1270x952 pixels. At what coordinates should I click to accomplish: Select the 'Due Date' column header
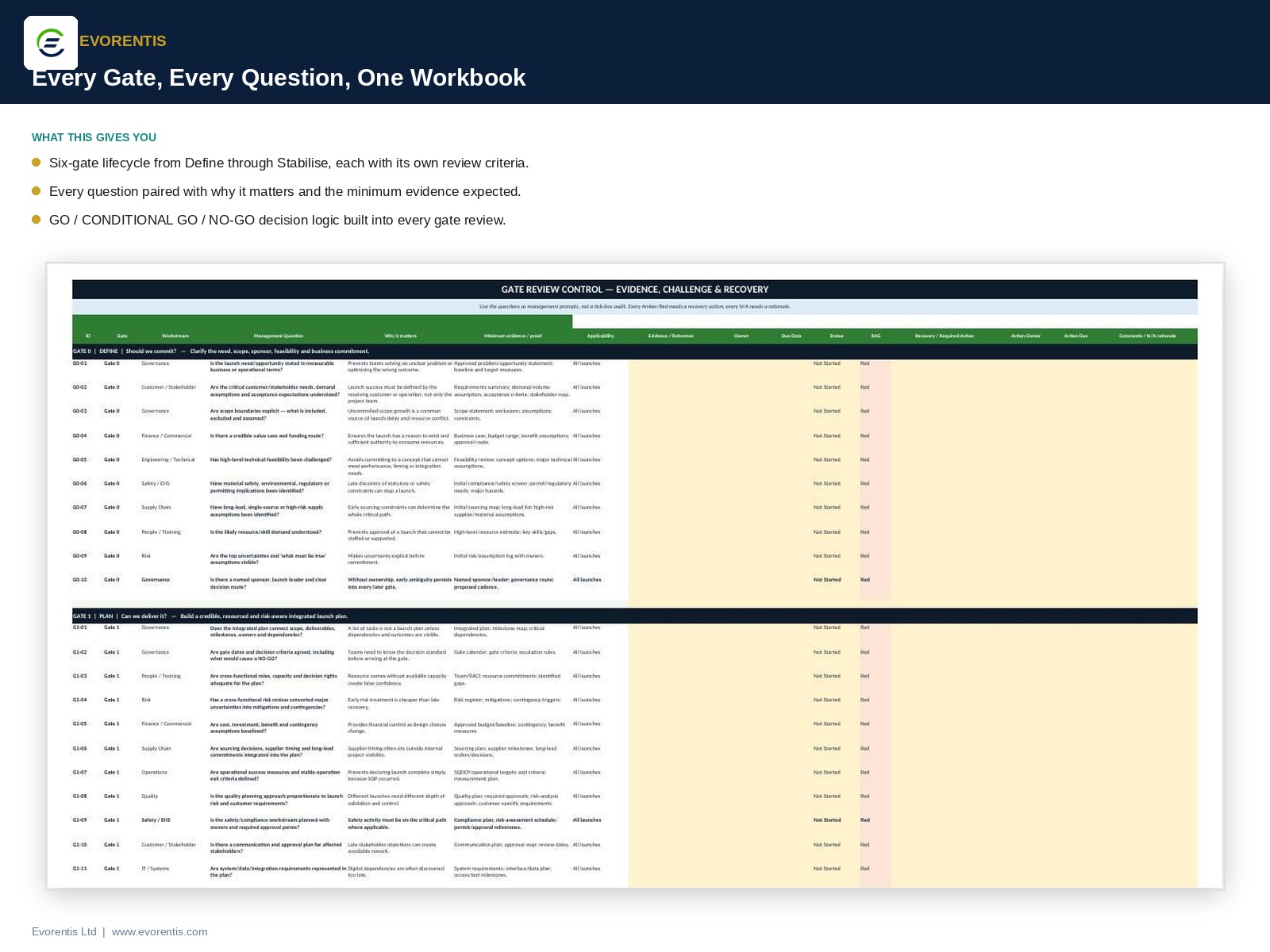pos(791,336)
